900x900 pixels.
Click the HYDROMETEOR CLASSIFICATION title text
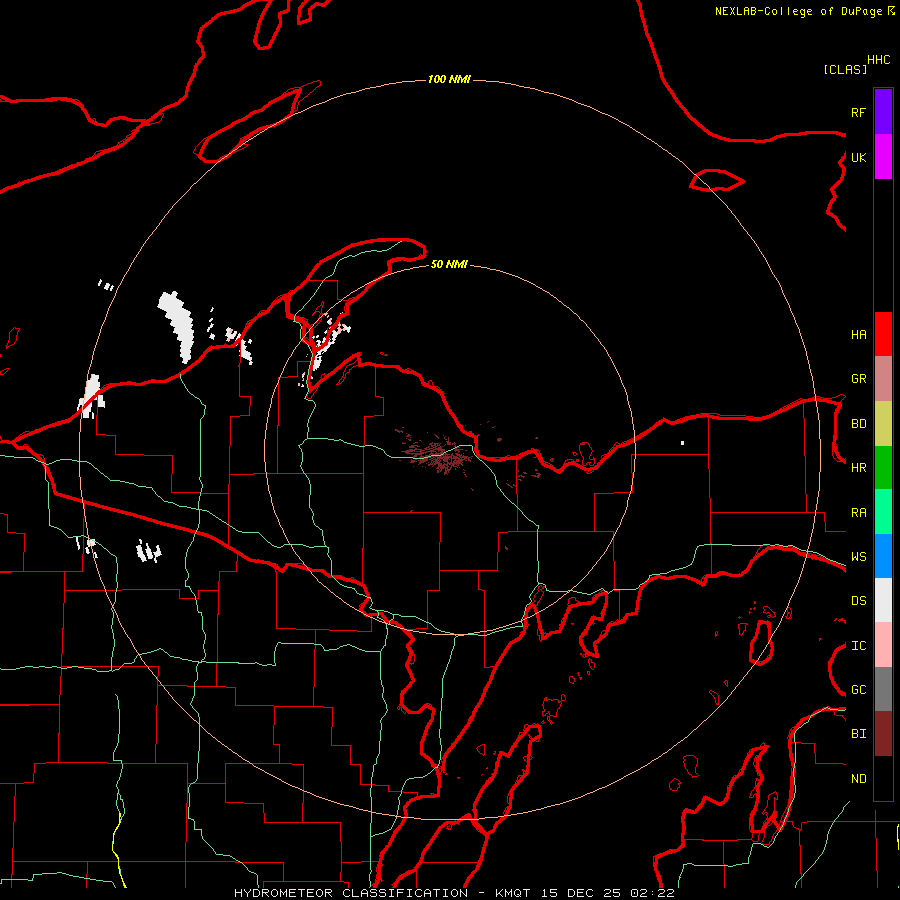click(x=351, y=893)
